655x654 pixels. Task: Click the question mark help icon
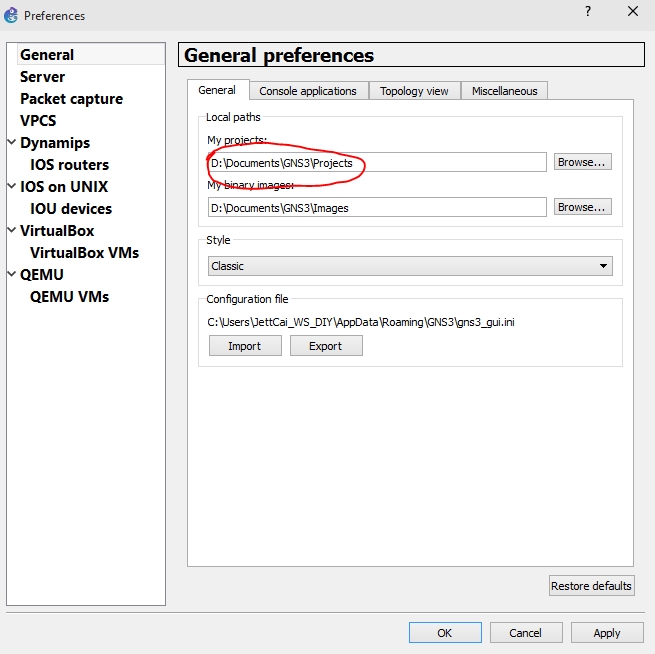point(588,11)
